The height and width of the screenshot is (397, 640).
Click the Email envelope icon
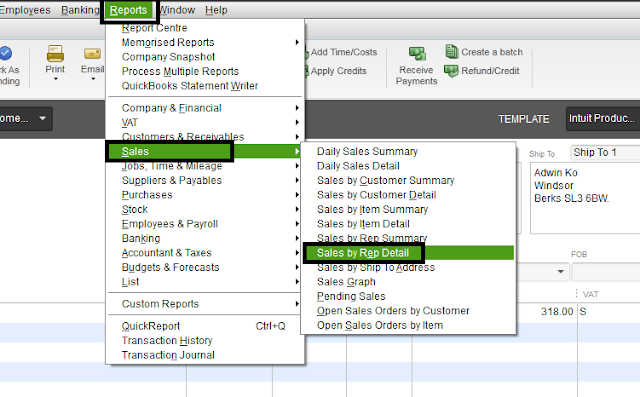(92, 53)
